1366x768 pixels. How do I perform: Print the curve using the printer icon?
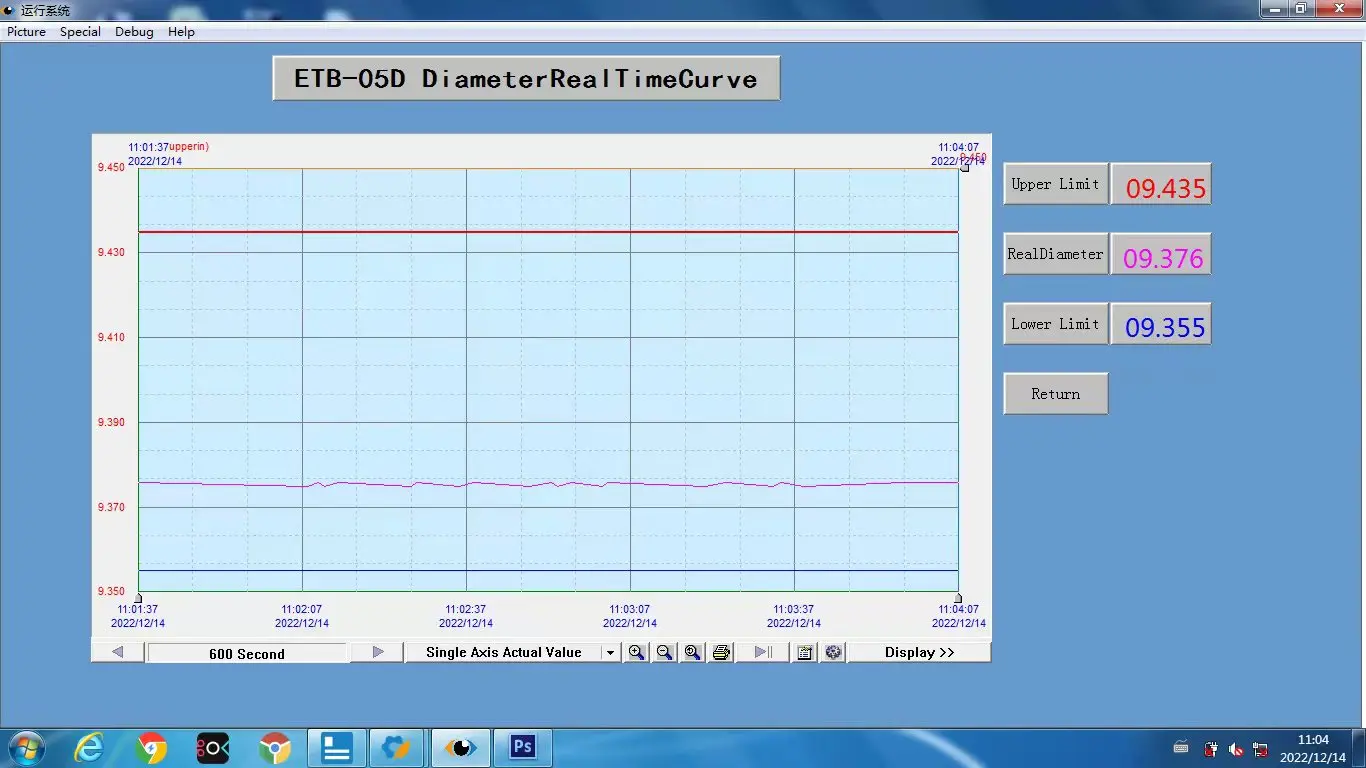point(721,652)
